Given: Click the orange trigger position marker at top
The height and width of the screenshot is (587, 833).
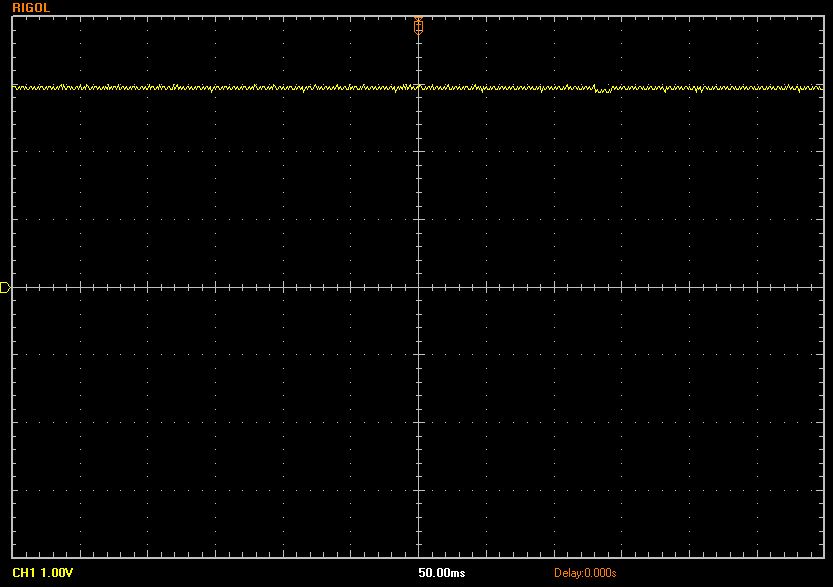Looking at the screenshot, I should tap(418, 25).
